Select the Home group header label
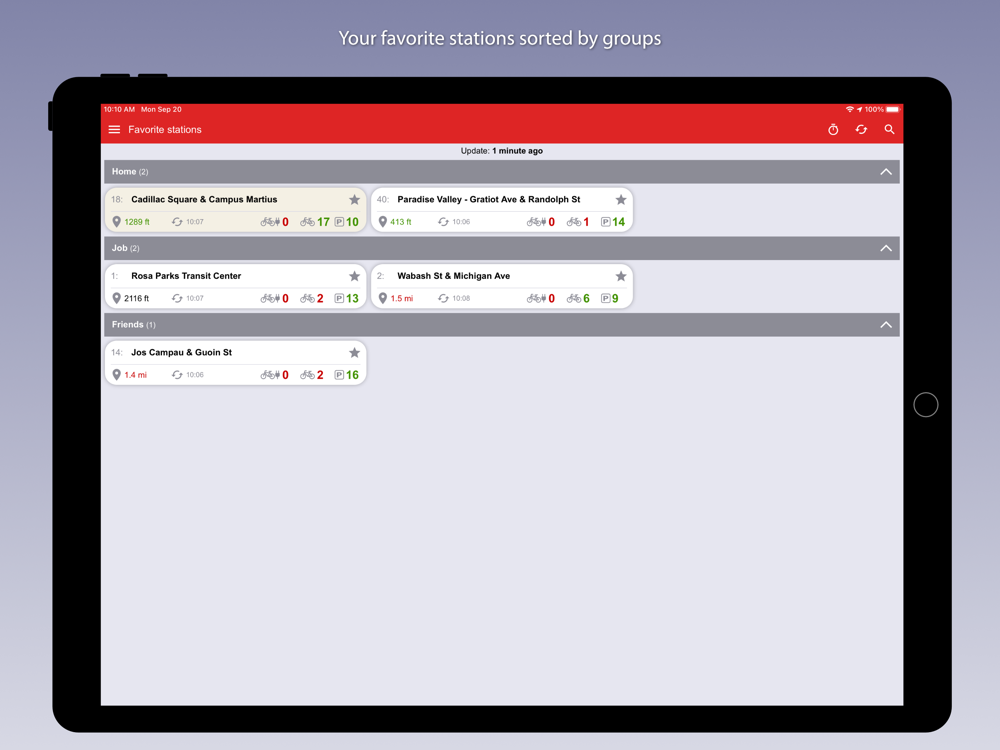1000x750 pixels. (x=130, y=172)
